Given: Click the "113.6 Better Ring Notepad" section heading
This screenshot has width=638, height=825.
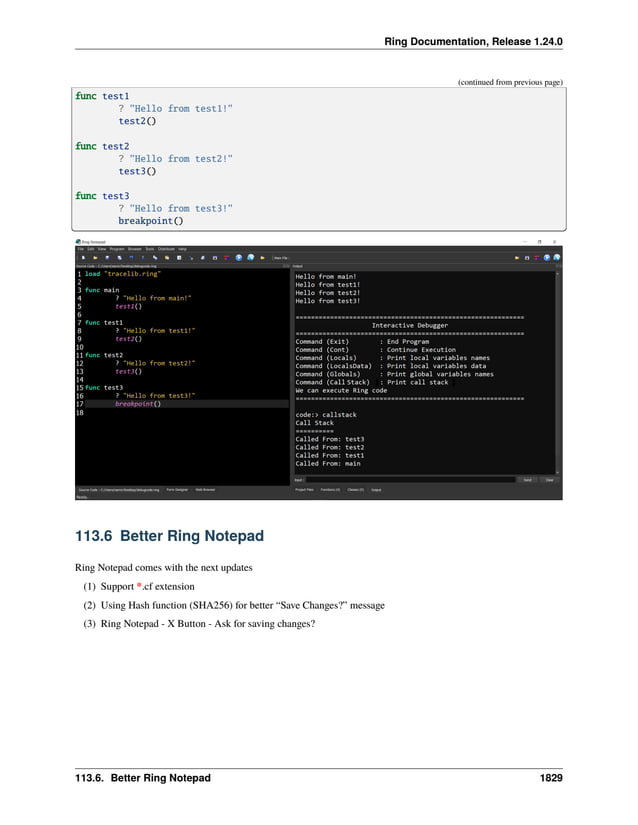Looking at the screenshot, I should tap(169, 536).
